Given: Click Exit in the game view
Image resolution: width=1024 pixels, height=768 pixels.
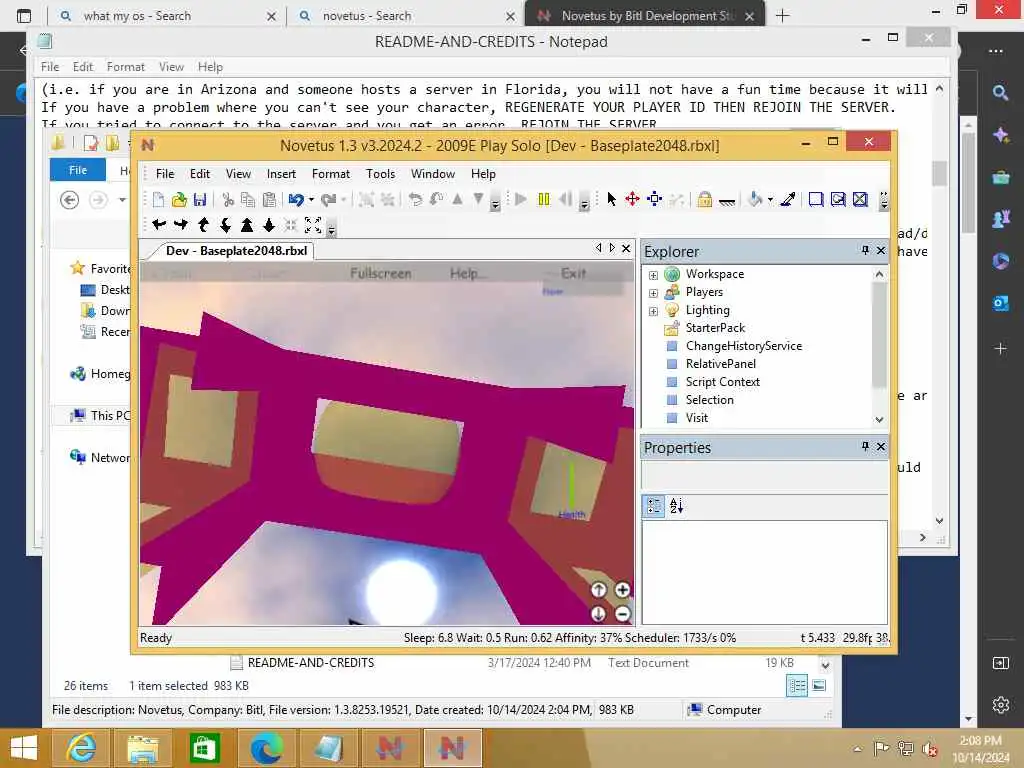Looking at the screenshot, I should [x=573, y=273].
